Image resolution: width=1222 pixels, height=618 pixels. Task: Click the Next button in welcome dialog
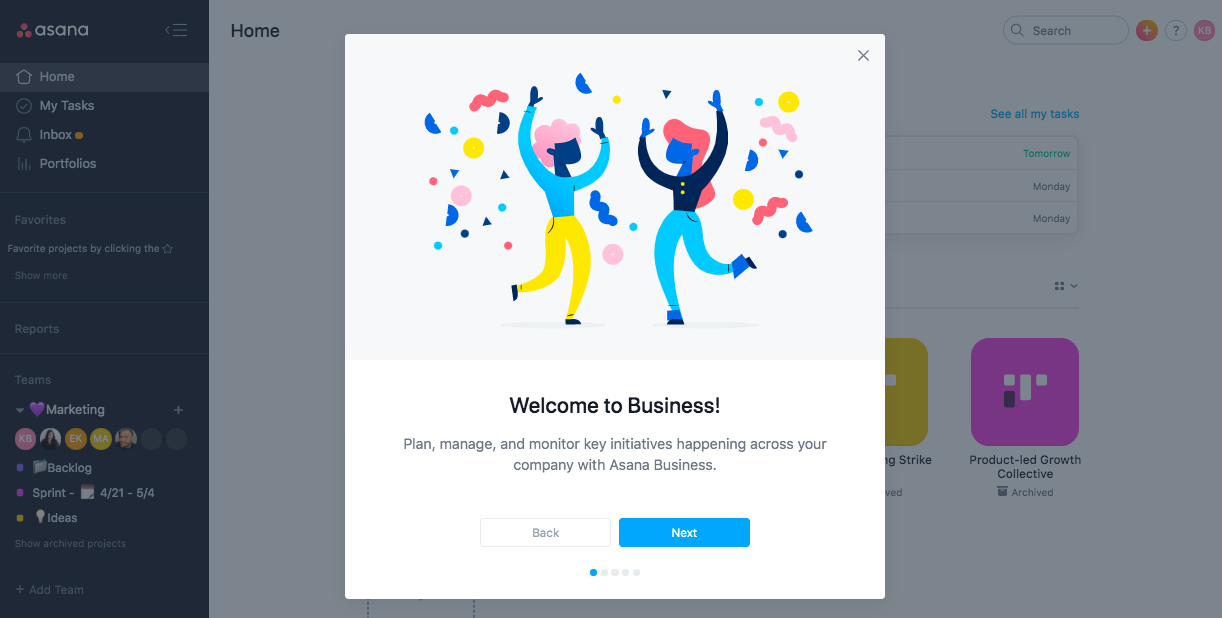point(684,533)
